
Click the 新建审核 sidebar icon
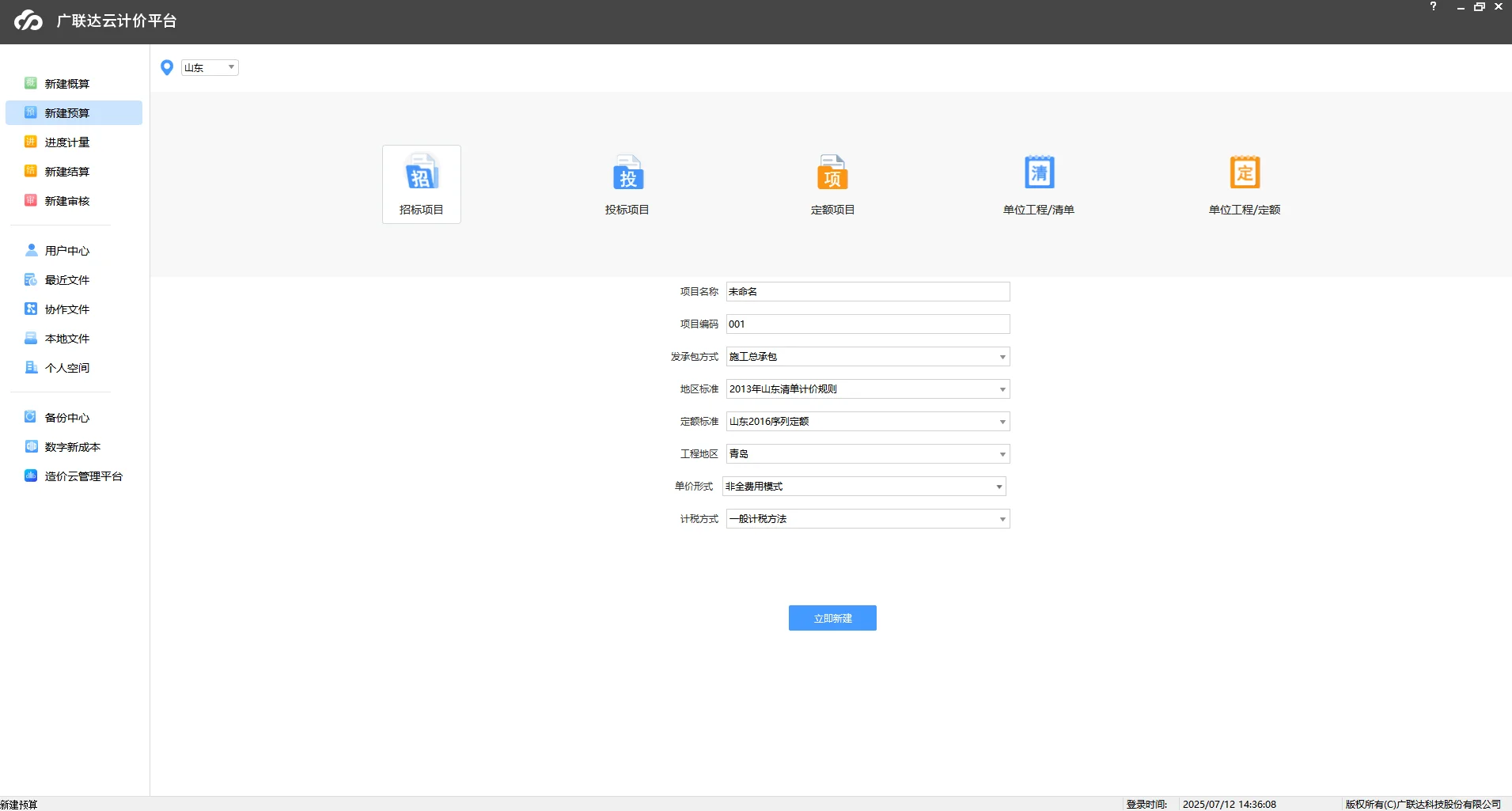31,200
